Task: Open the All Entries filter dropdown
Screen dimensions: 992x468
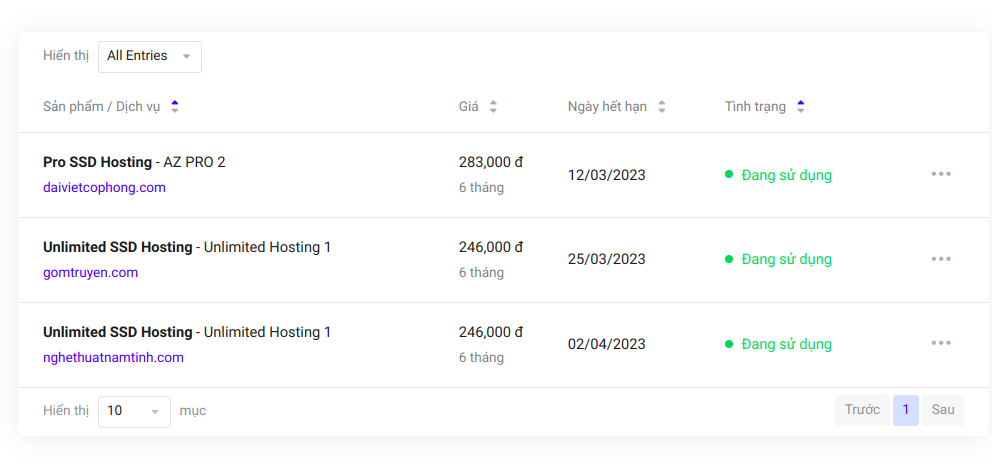Action: click(149, 57)
